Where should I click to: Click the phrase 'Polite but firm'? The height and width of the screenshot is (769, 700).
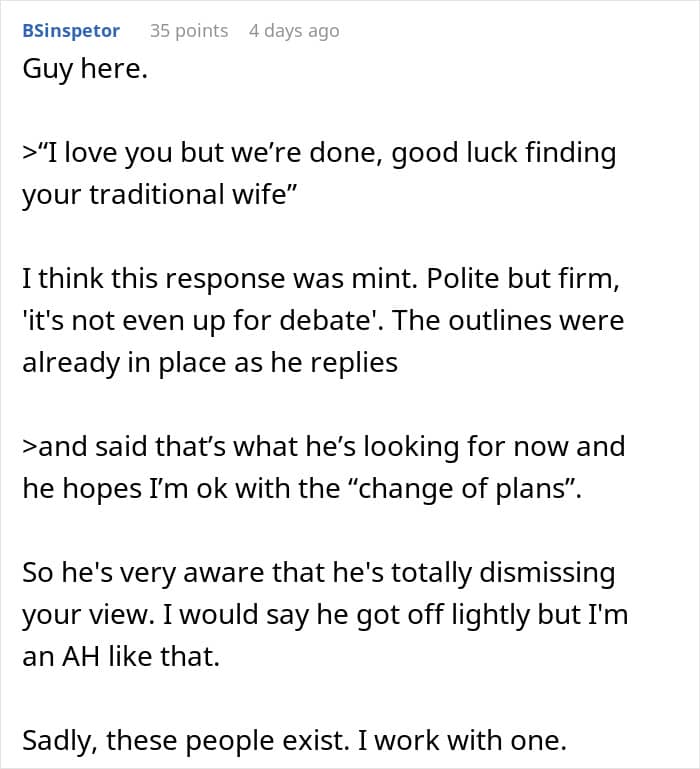click(x=522, y=279)
